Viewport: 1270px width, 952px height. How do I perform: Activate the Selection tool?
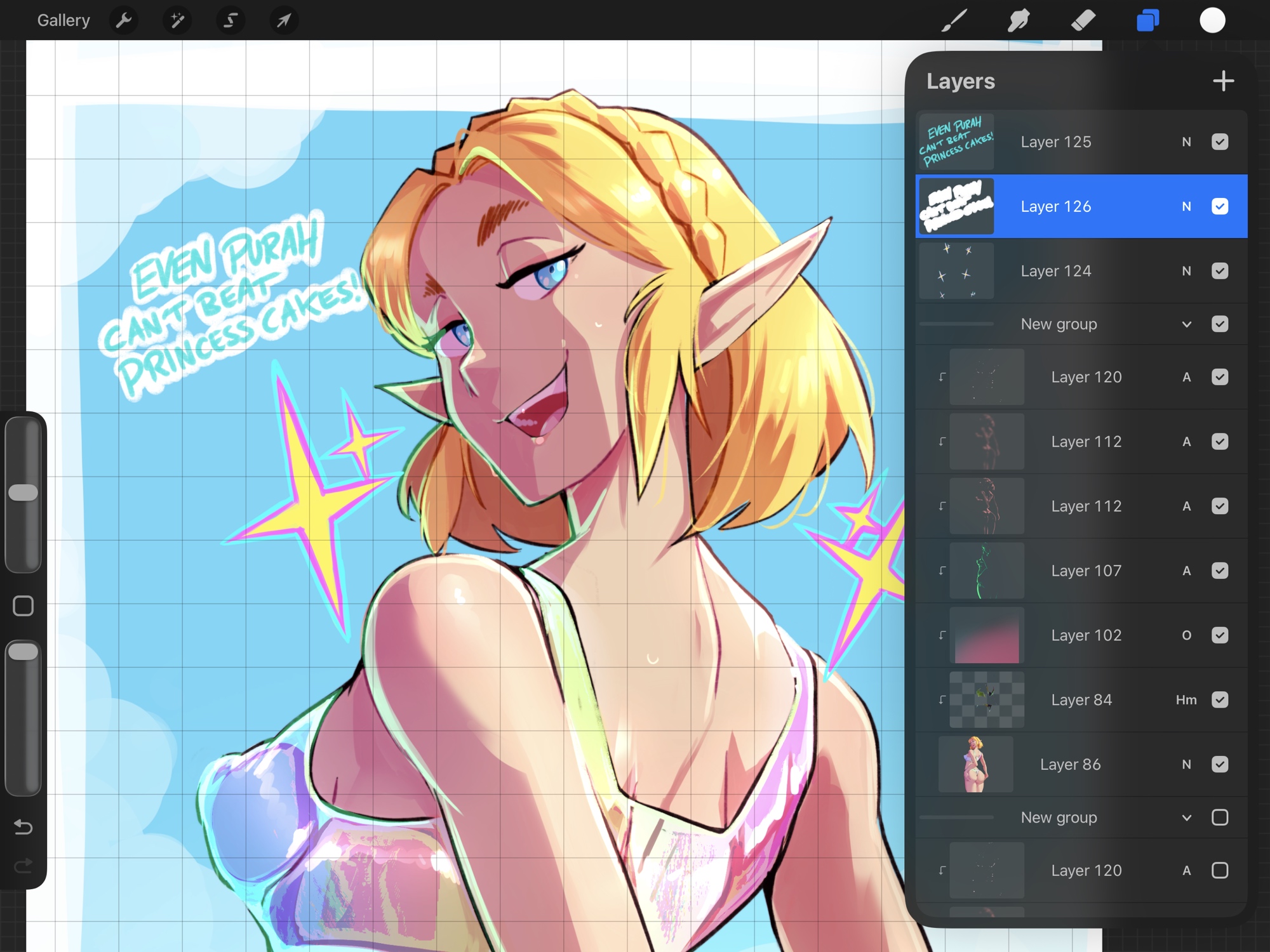coord(231,20)
